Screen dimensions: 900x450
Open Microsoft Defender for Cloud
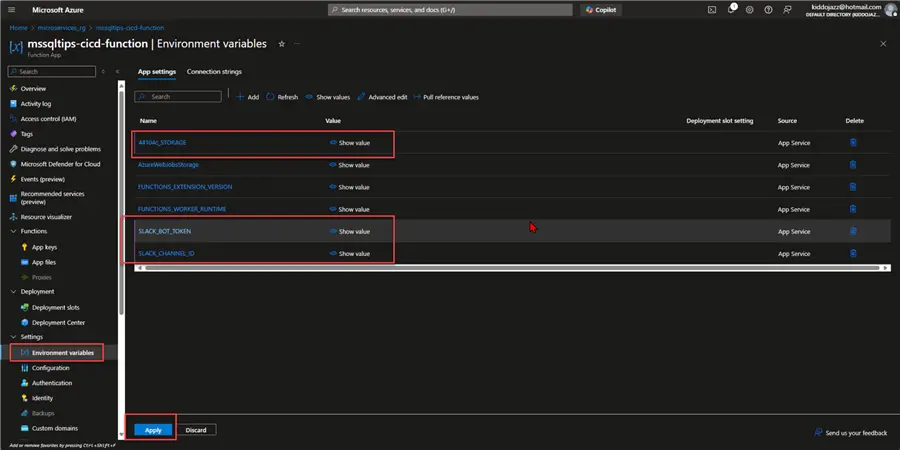coord(60,164)
